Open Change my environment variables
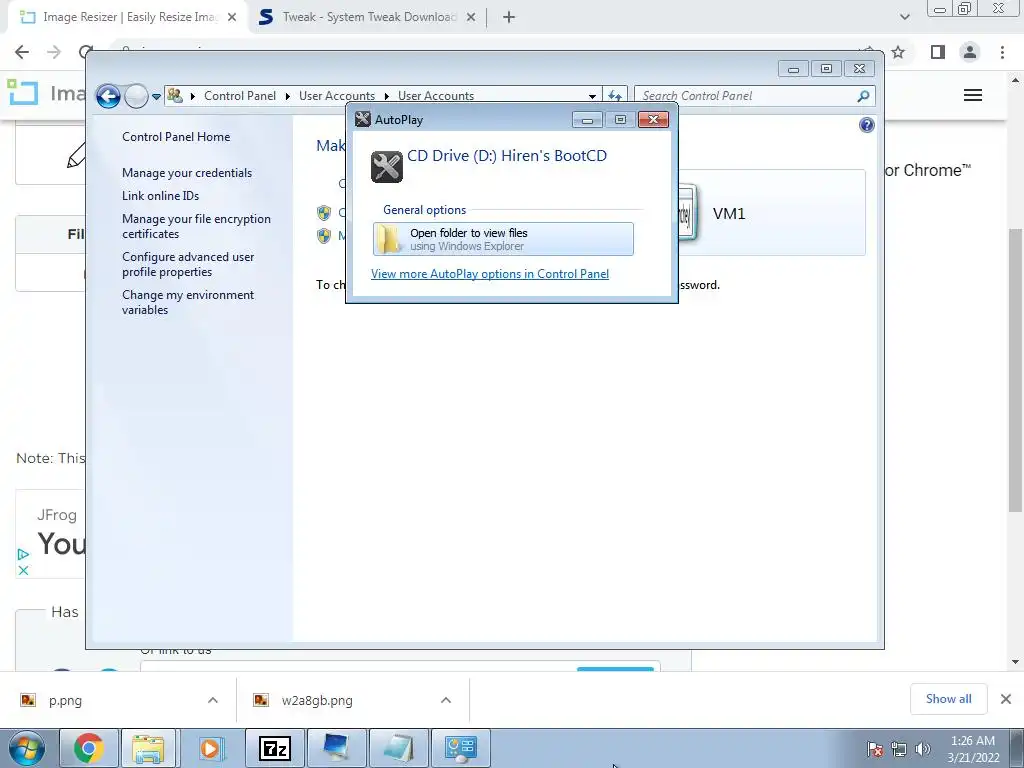The height and width of the screenshot is (768, 1024). (x=188, y=302)
